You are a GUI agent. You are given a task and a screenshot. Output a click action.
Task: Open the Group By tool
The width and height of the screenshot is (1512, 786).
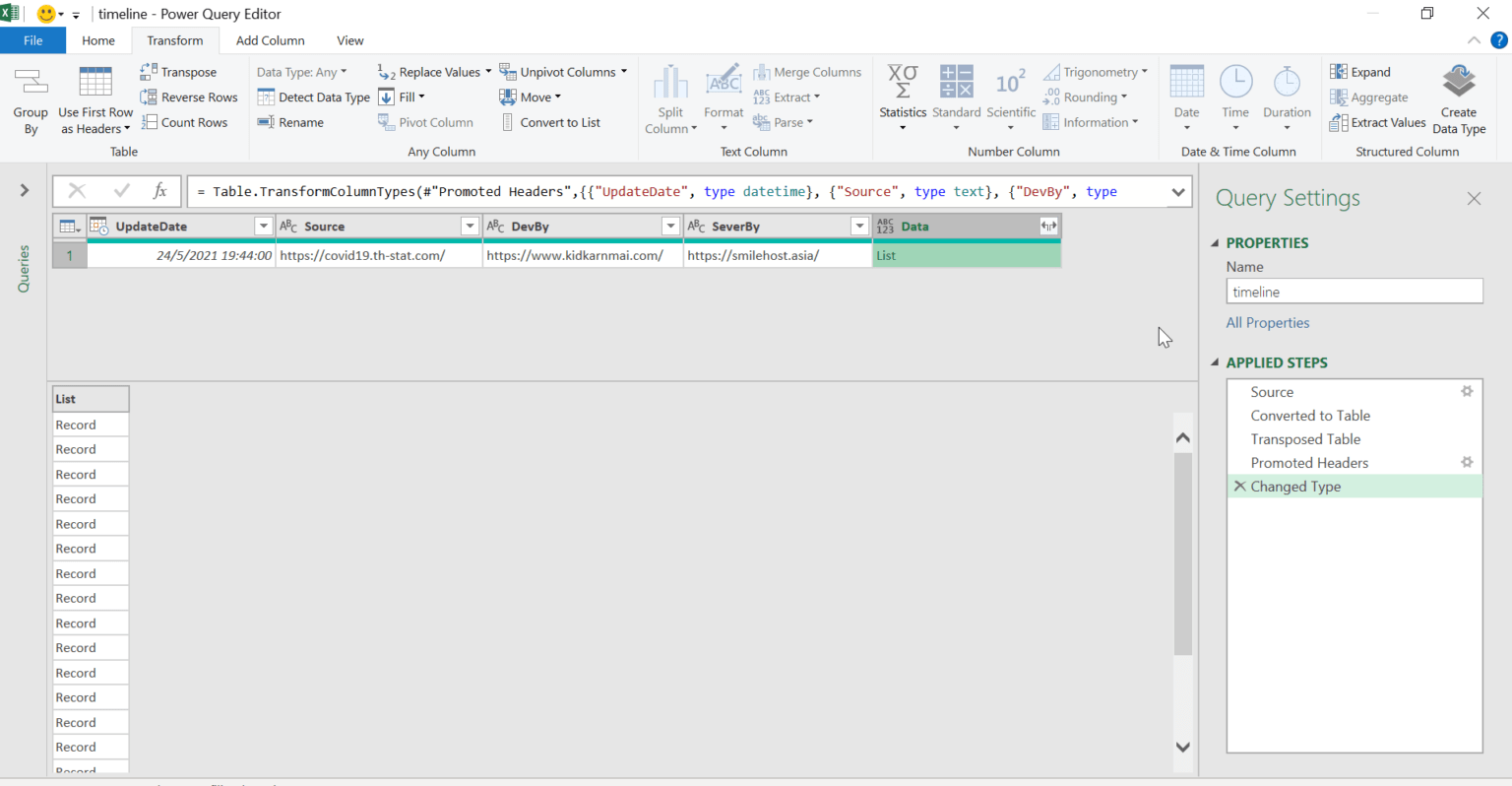[30, 98]
